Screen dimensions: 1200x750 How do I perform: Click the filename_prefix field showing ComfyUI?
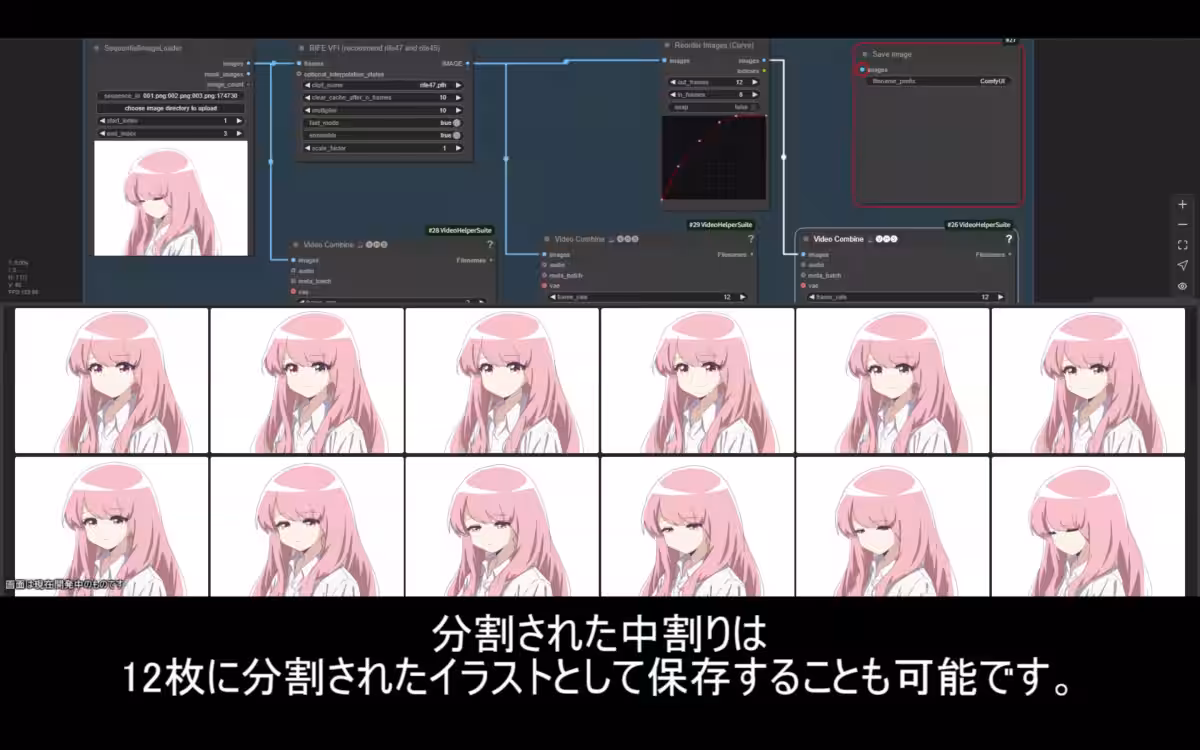pos(940,81)
